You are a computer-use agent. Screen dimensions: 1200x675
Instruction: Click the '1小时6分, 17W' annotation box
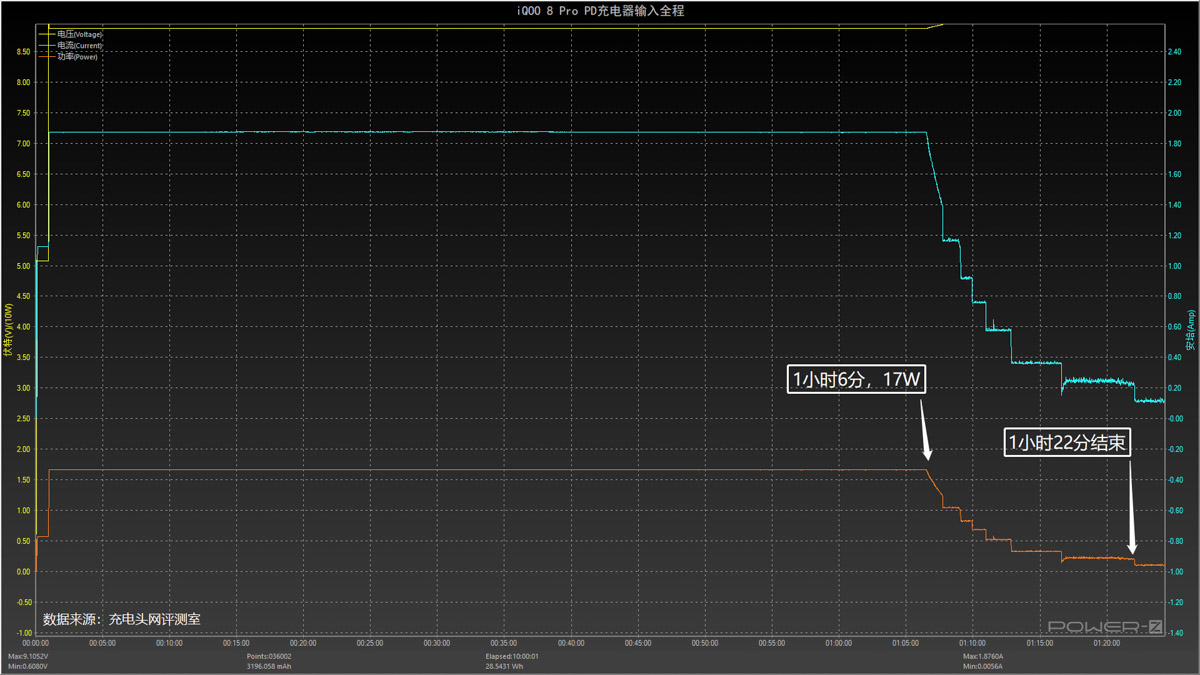point(857,380)
